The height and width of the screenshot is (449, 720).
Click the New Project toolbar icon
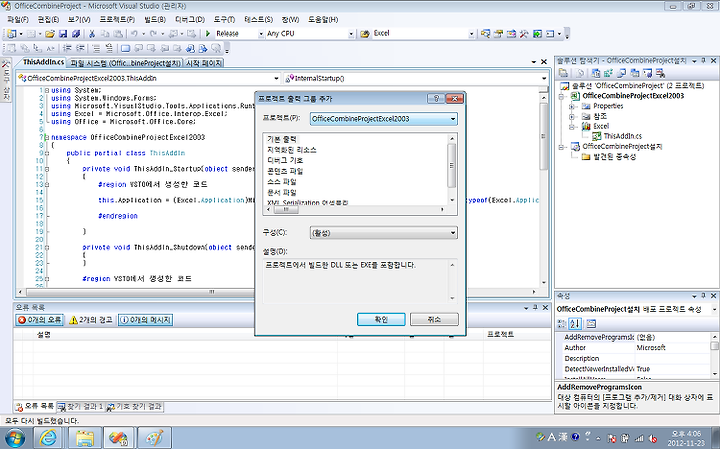(11, 34)
